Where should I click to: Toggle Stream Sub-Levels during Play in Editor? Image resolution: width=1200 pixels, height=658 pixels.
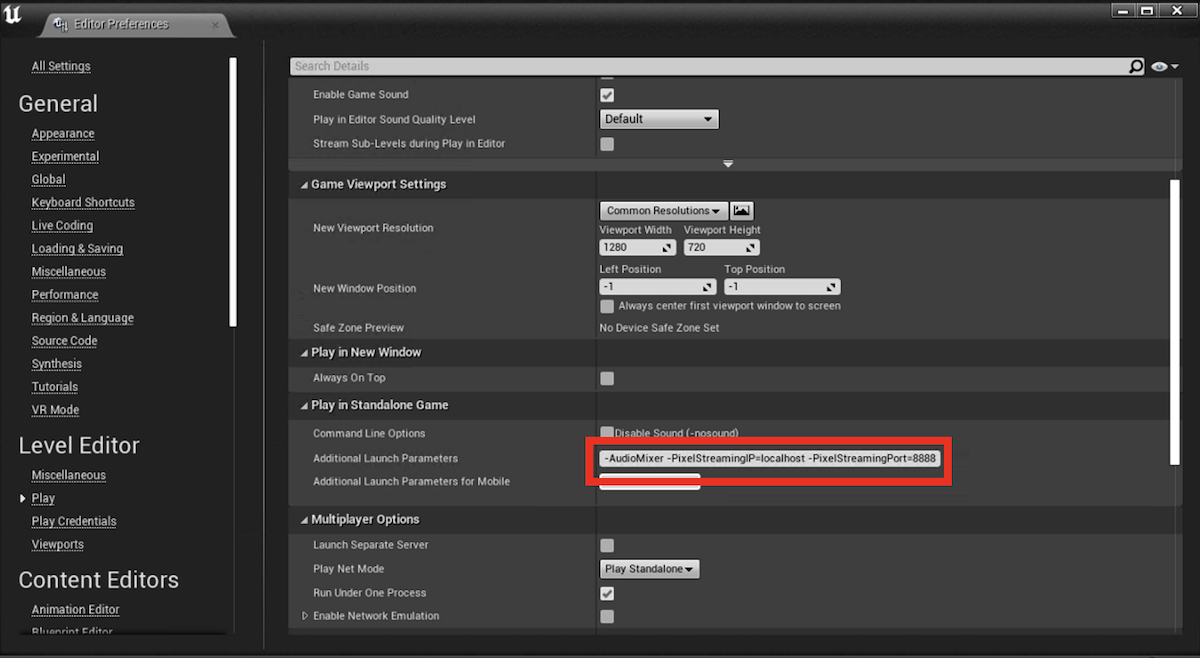tap(607, 144)
